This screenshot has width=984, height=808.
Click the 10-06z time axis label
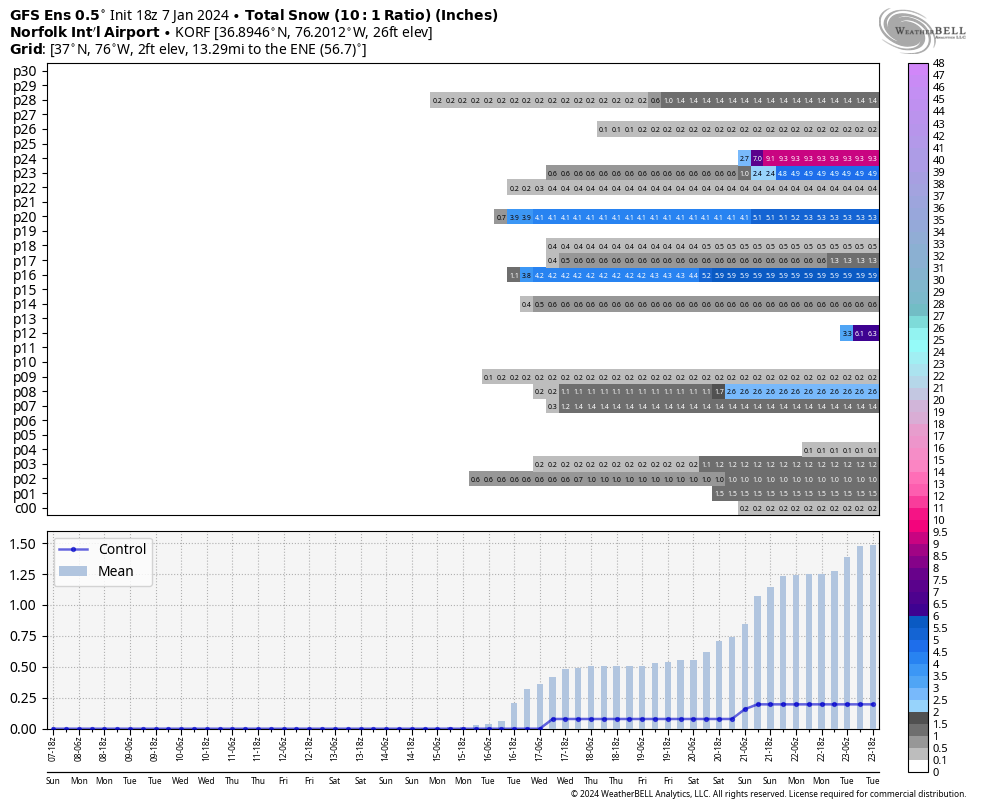181,748
